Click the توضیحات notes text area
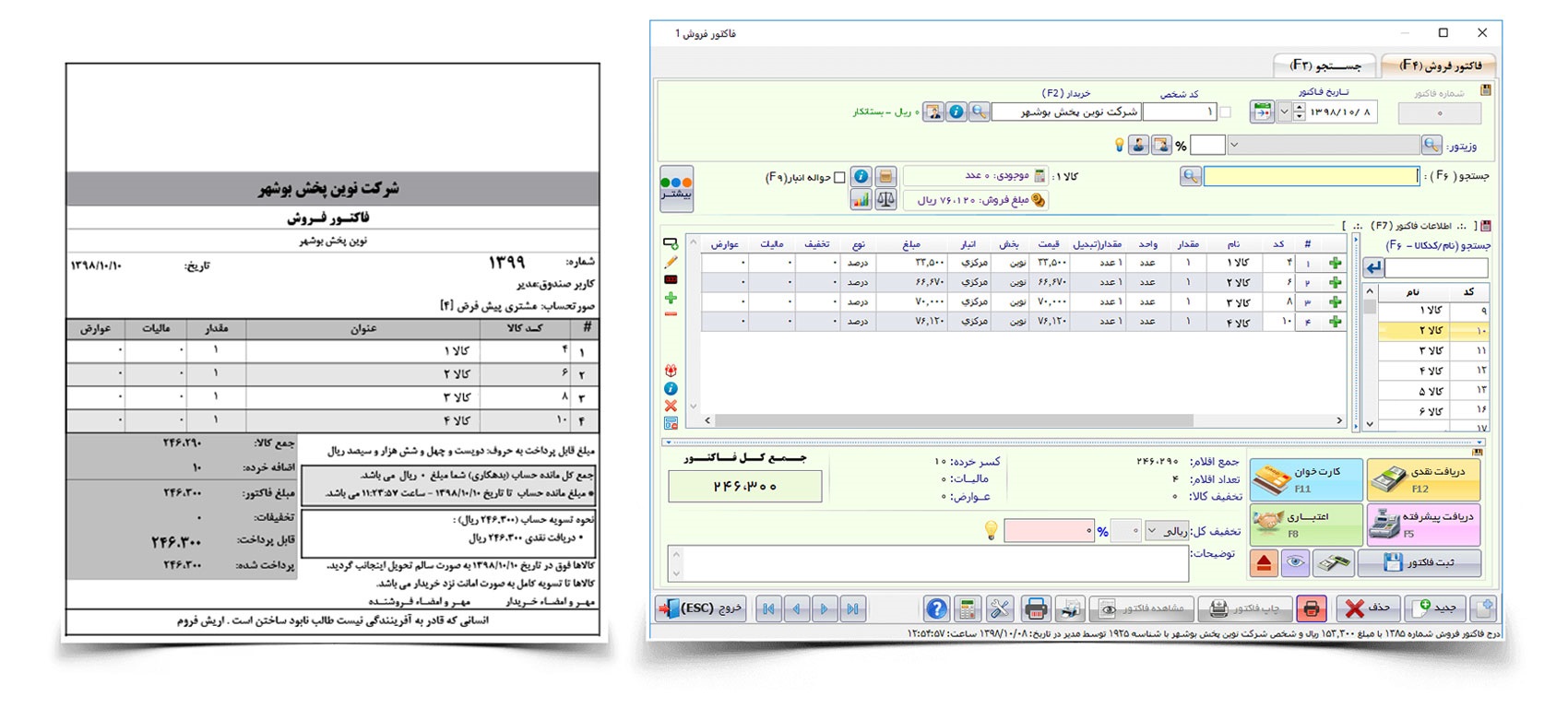Screen dimensions: 1568x708 (x=928, y=563)
